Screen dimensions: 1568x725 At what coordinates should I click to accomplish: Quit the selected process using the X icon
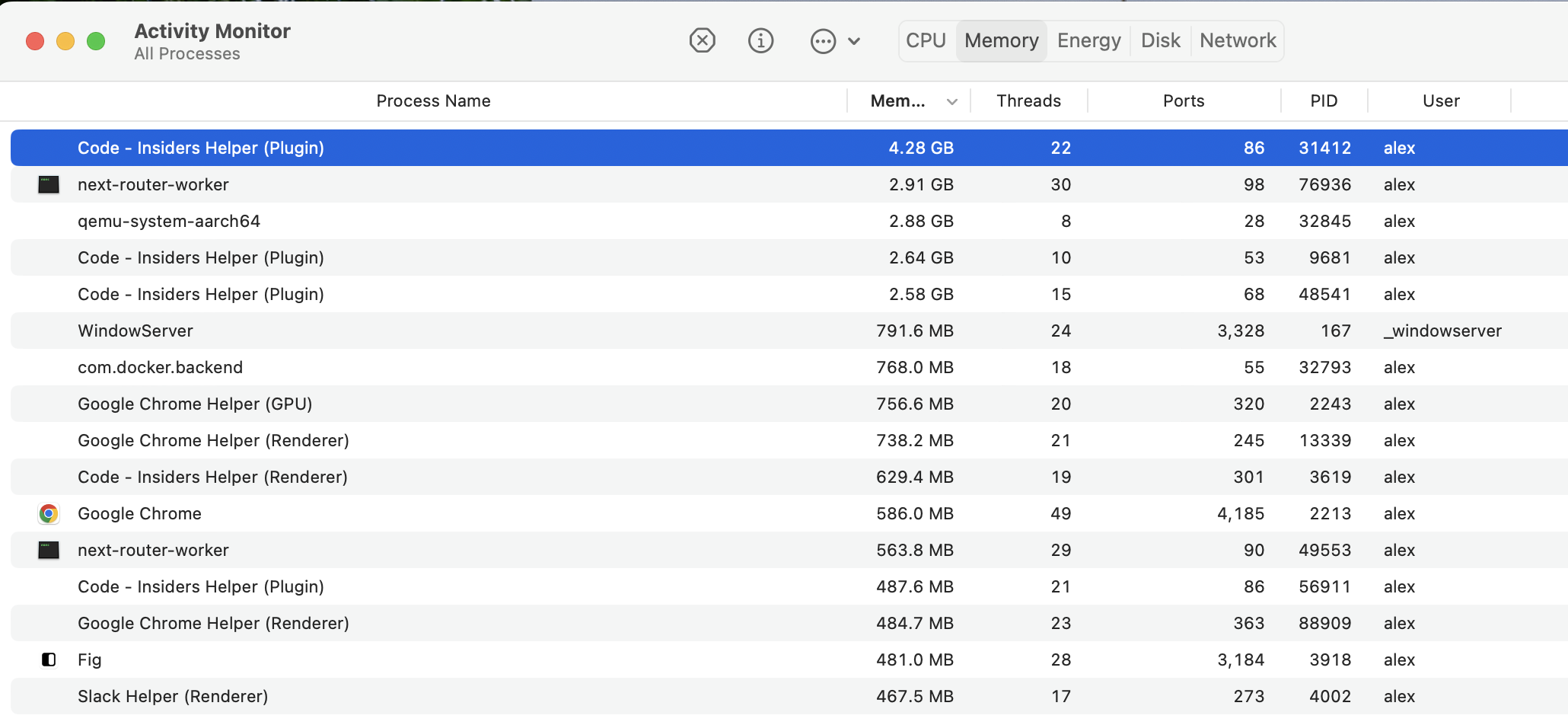coord(702,40)
